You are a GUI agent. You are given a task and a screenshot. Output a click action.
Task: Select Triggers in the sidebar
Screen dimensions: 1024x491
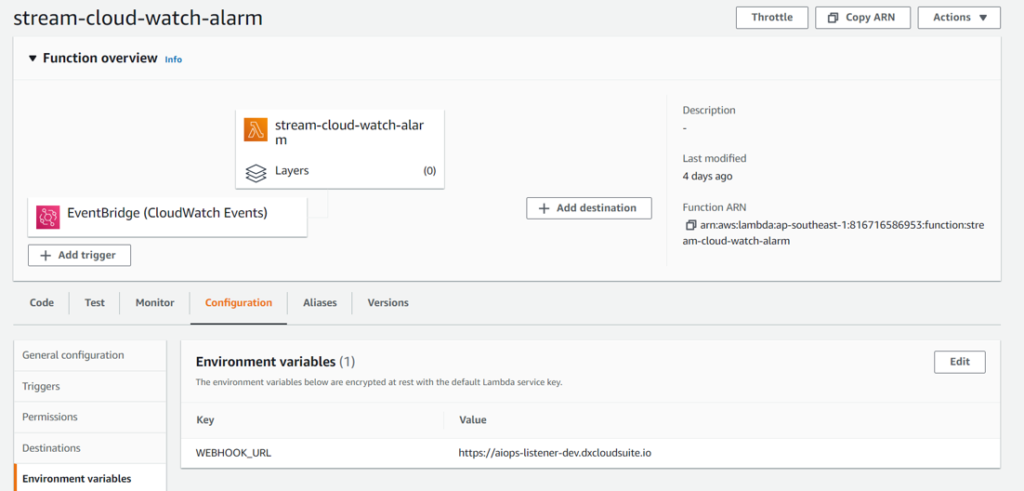coord(90,387)
